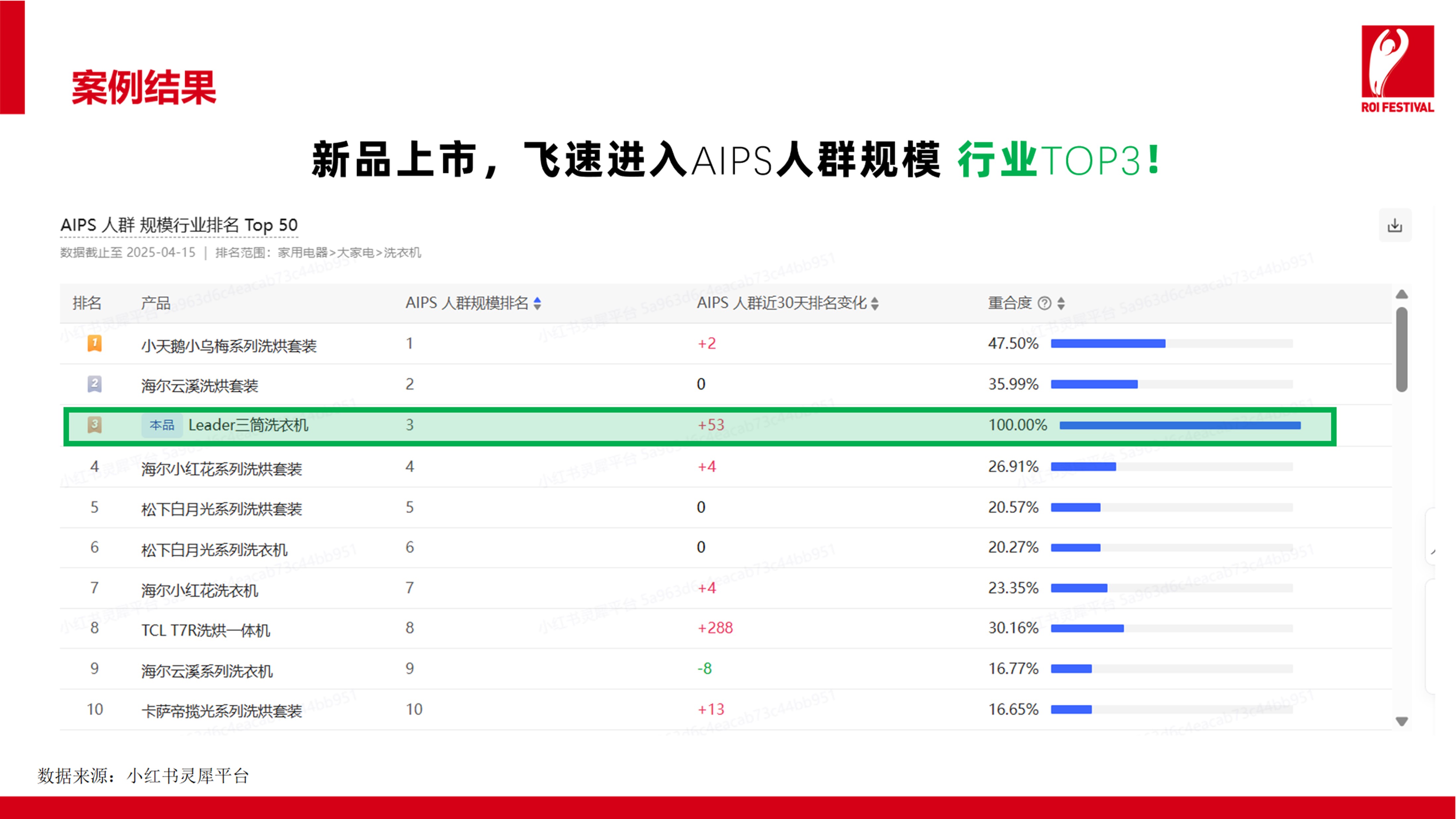The width and height of the screenshot is (1456, 819).
Task: Click the 本品 tag on Leader row
Action: pyautogui.click(x=162, y=425)
